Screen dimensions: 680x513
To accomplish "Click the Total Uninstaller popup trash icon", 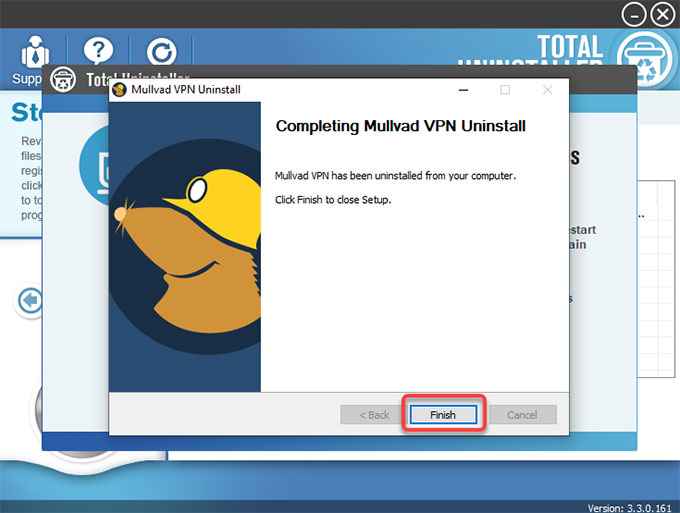I will coord(63,79).
